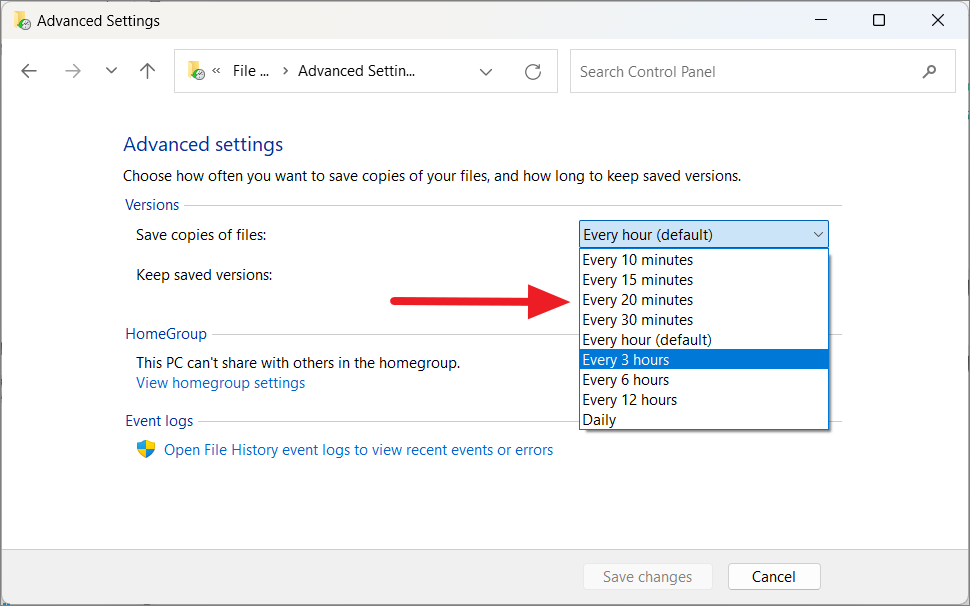The width and height of the screenshot is (970, 606).
Task: Open the recent locations dropdown beside back button
Action: tap(110, 70)
